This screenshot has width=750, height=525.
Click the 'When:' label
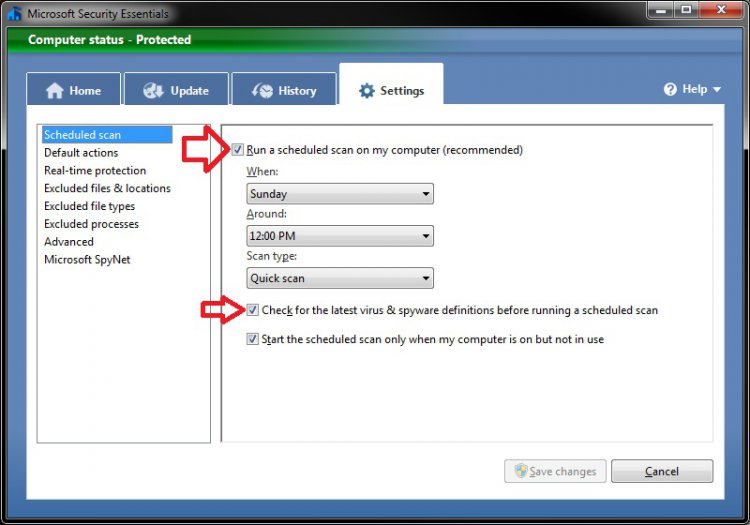262,171
